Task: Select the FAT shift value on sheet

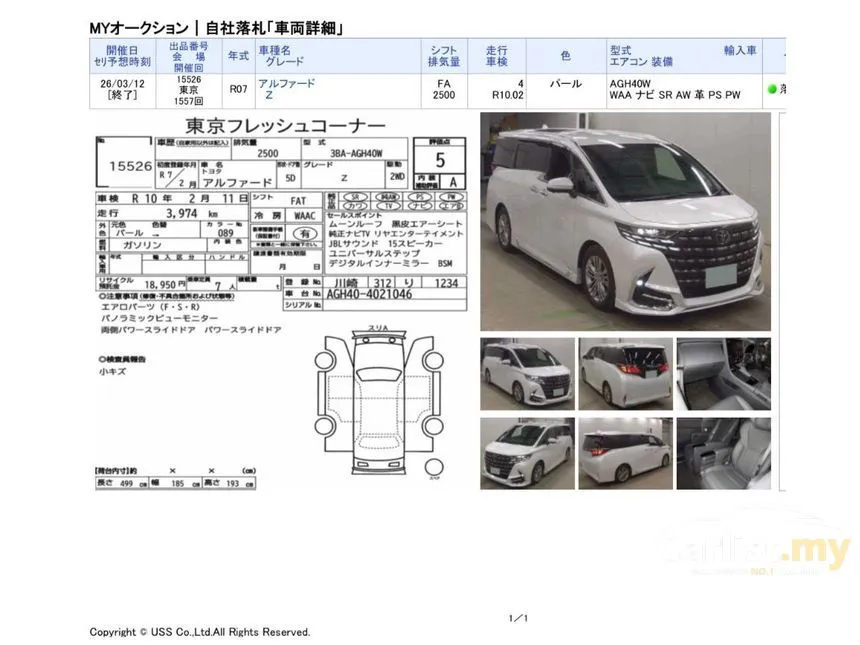Action: click(x=298, y=201)
